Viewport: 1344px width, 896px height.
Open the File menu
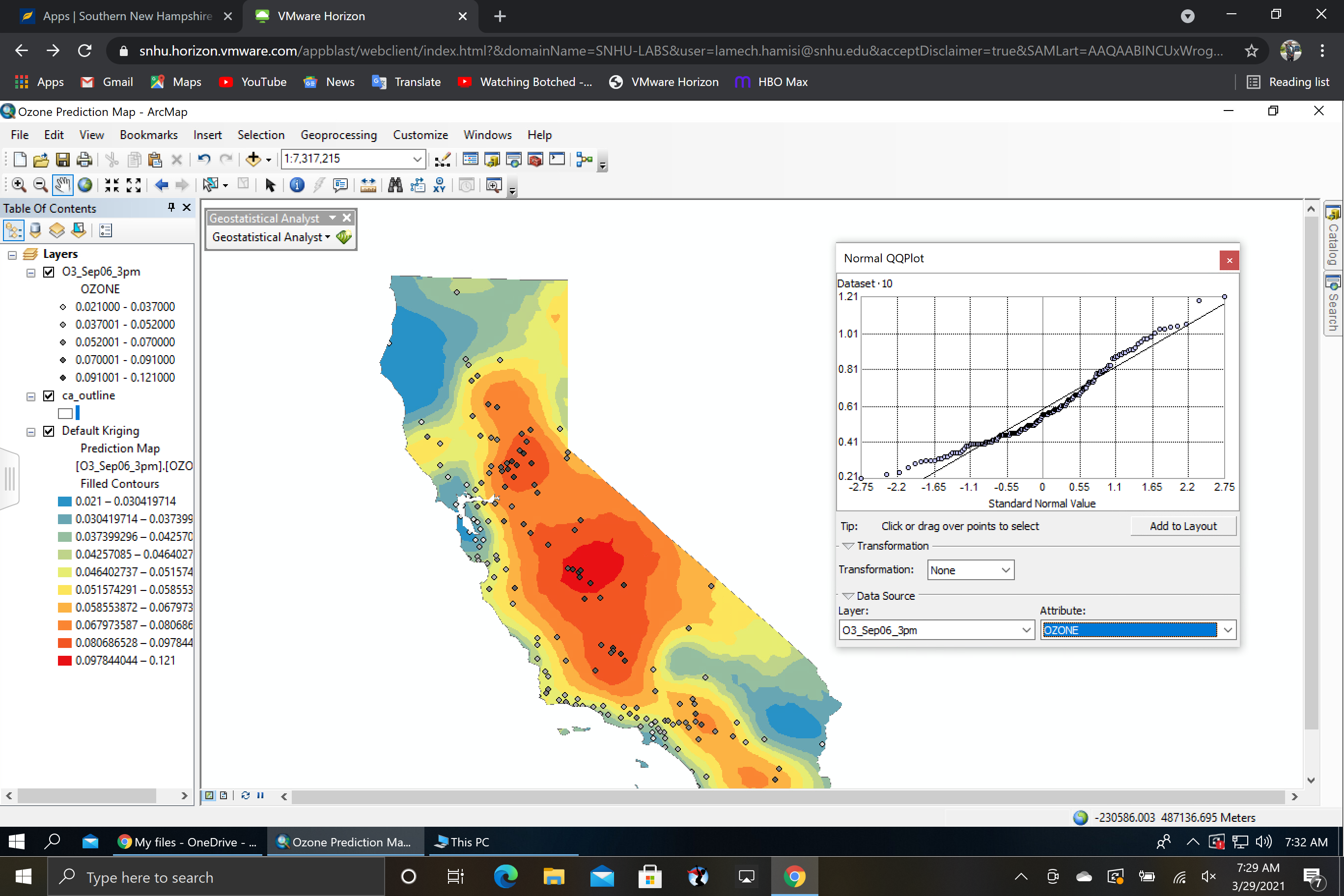coord(20,135)
